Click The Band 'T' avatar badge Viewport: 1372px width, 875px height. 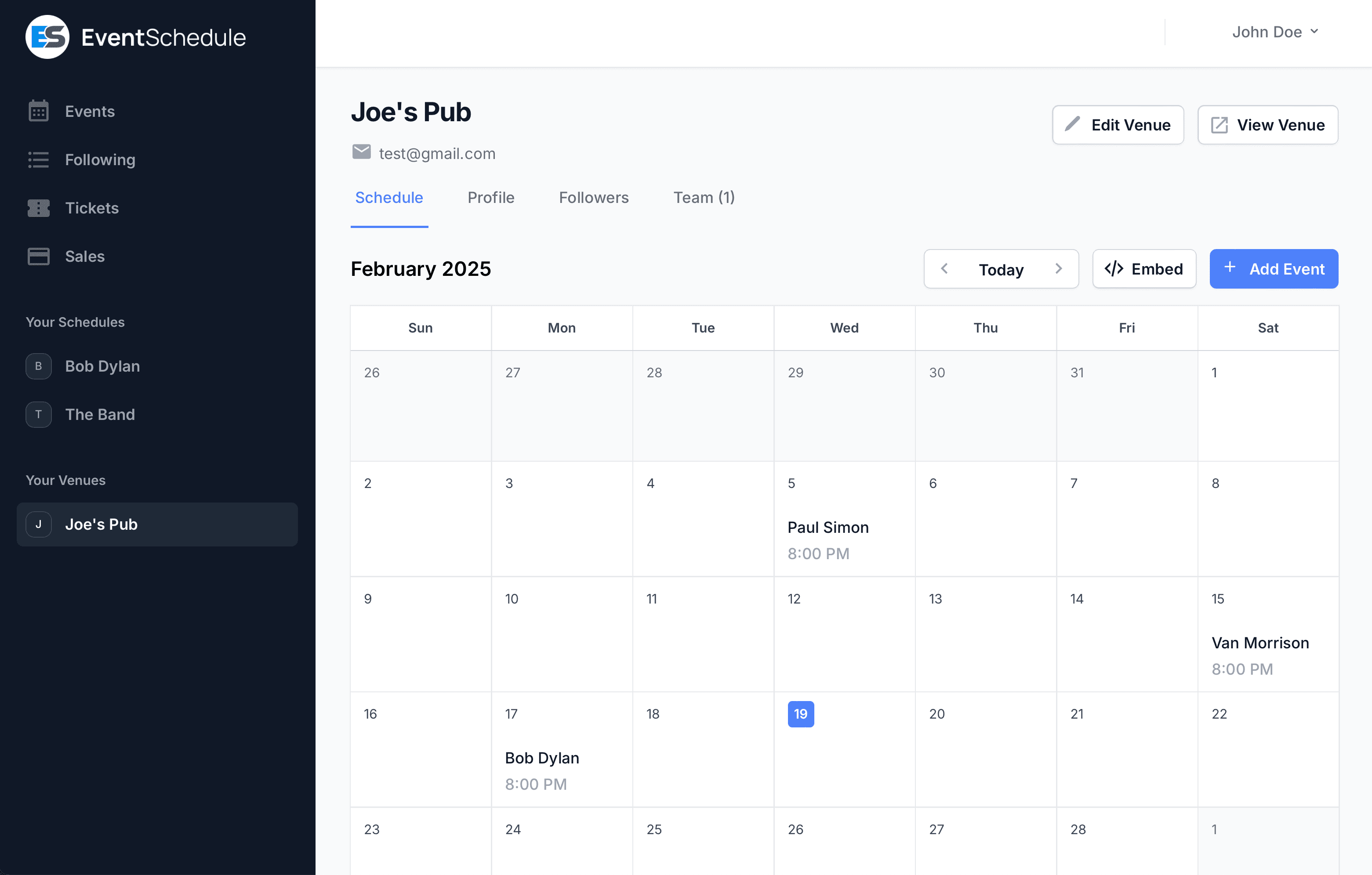pos(39,414)
